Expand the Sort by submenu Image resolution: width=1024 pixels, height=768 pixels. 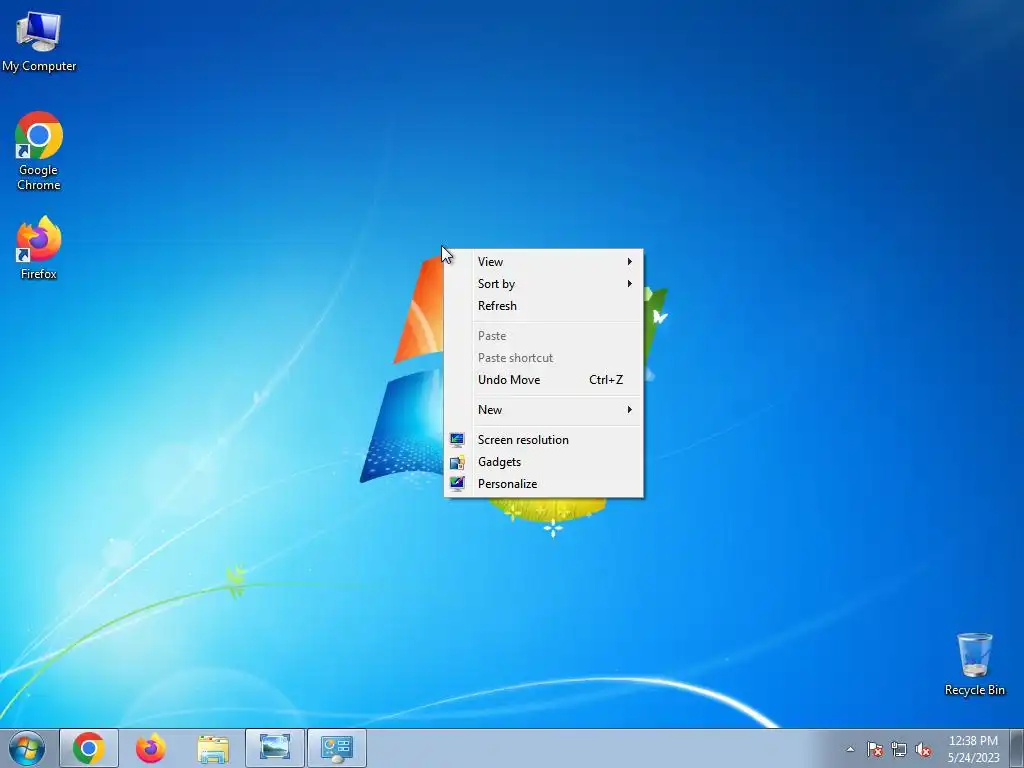click(x=543, y=284)
